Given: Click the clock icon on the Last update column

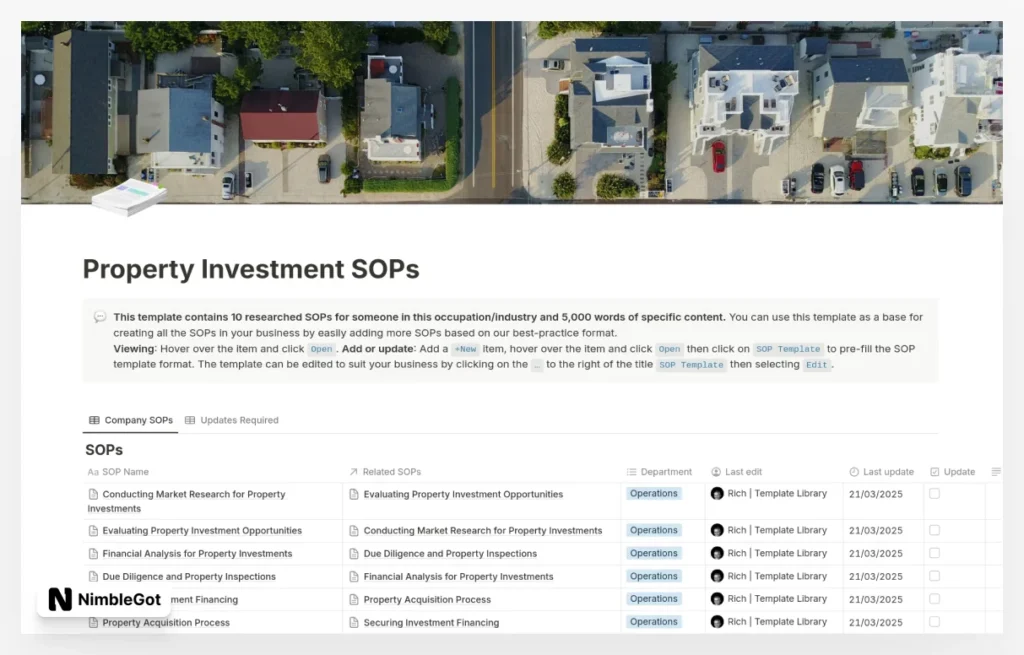Looking at the screenshot, I should coord(853,471).
